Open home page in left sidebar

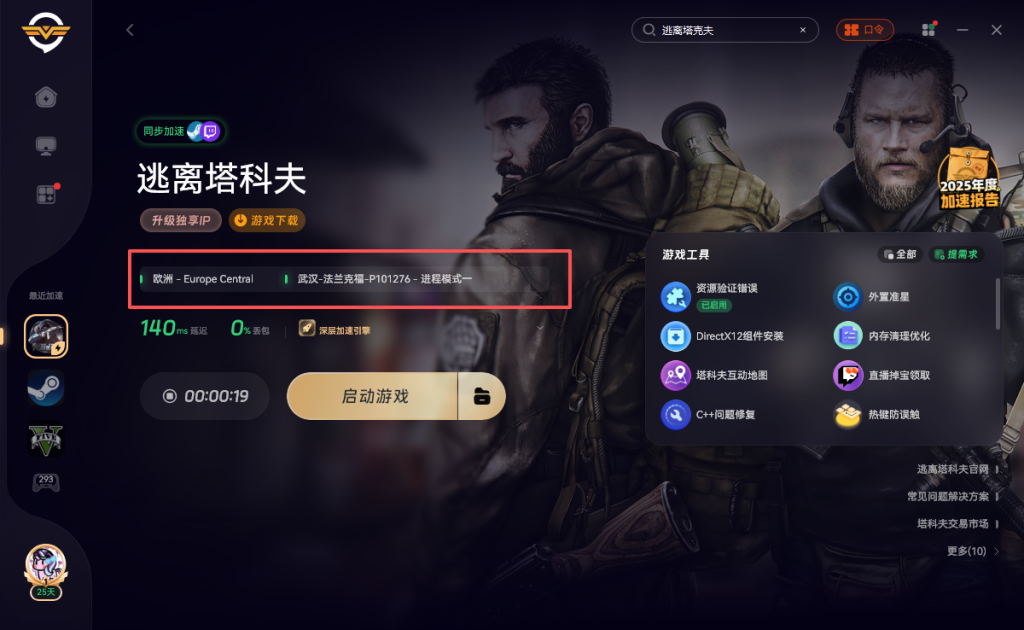(46, 97)
